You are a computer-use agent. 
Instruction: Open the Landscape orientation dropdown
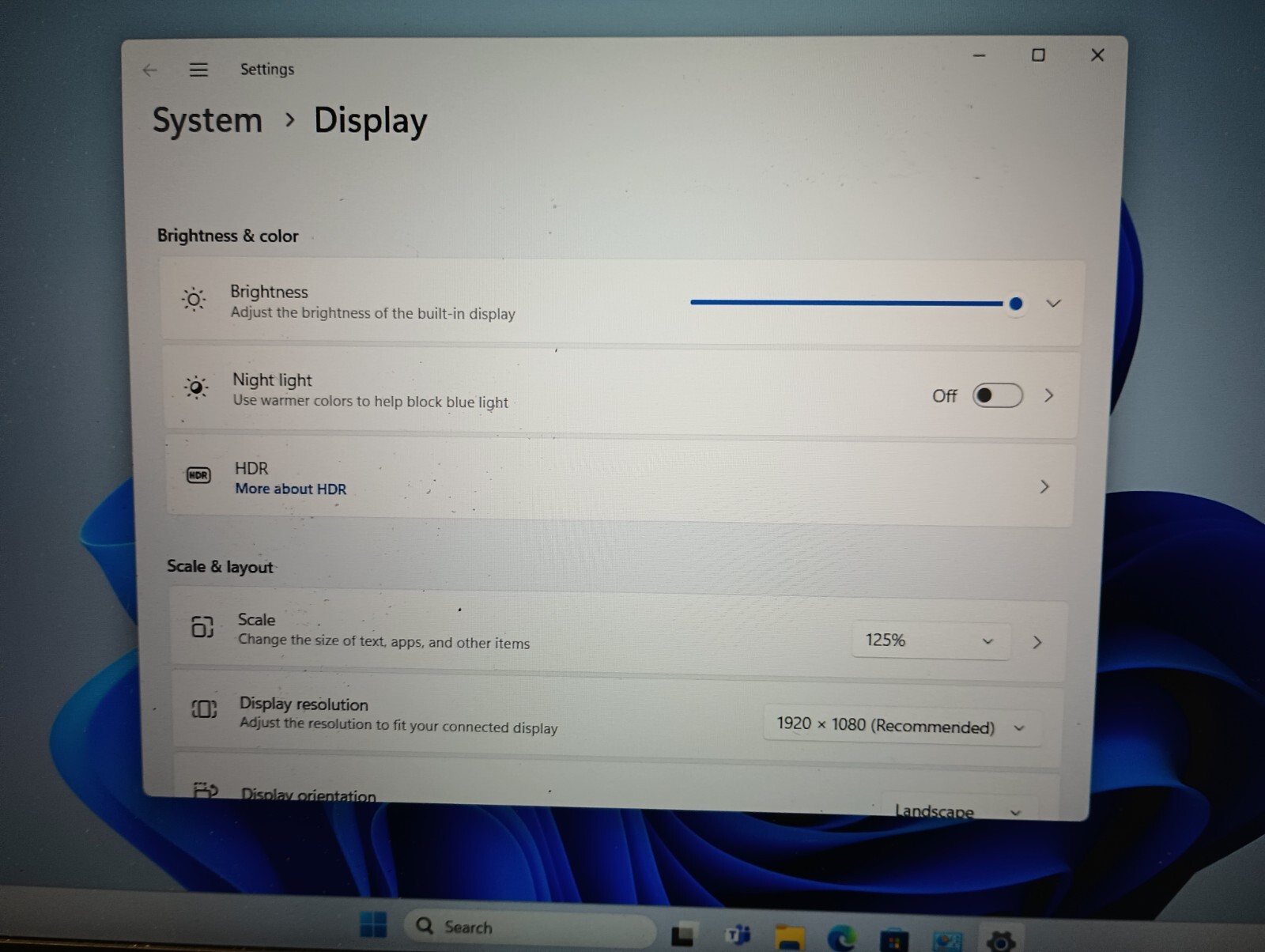tap(958, 810)
